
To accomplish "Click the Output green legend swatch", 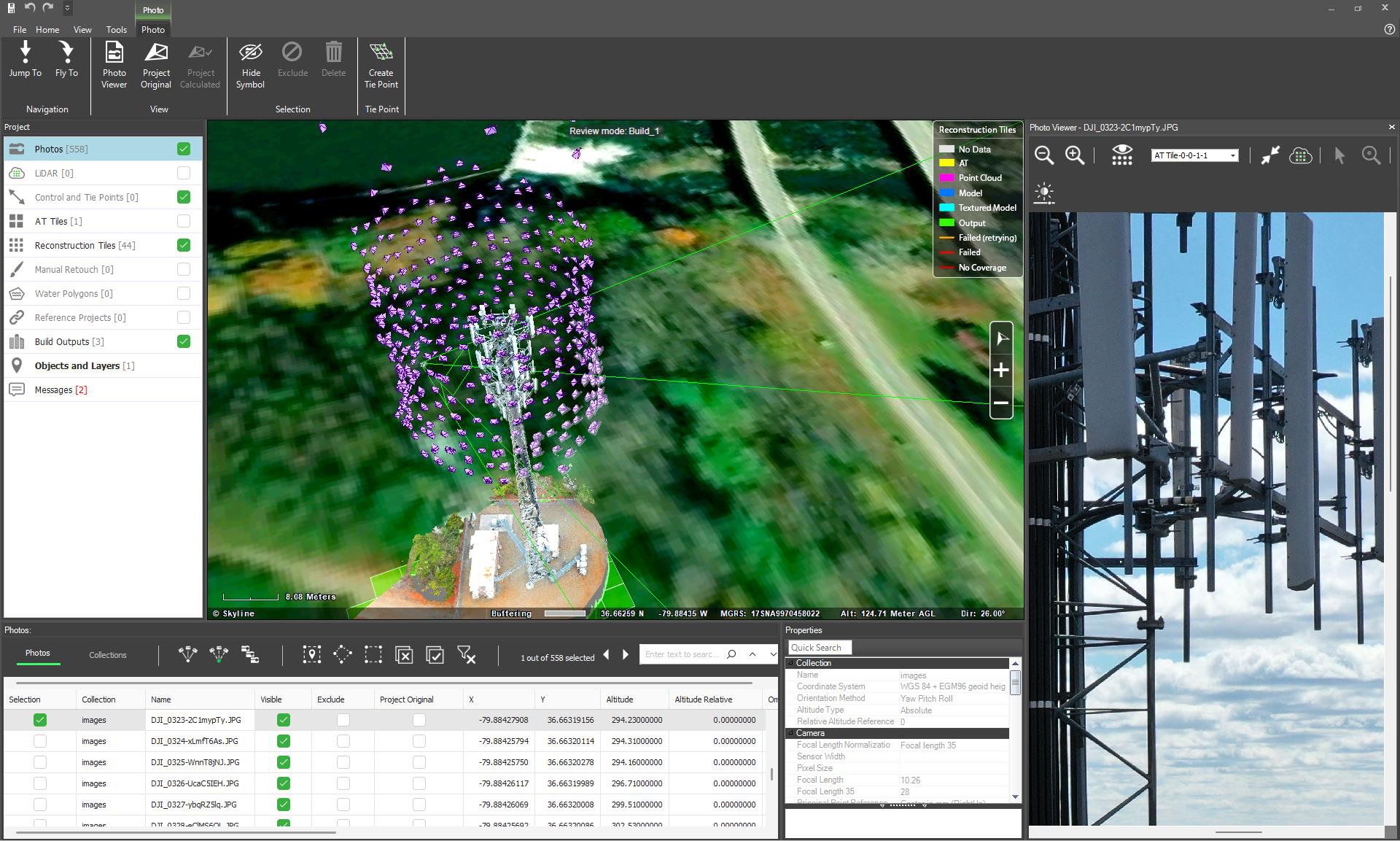I will (x=946, y=223).
